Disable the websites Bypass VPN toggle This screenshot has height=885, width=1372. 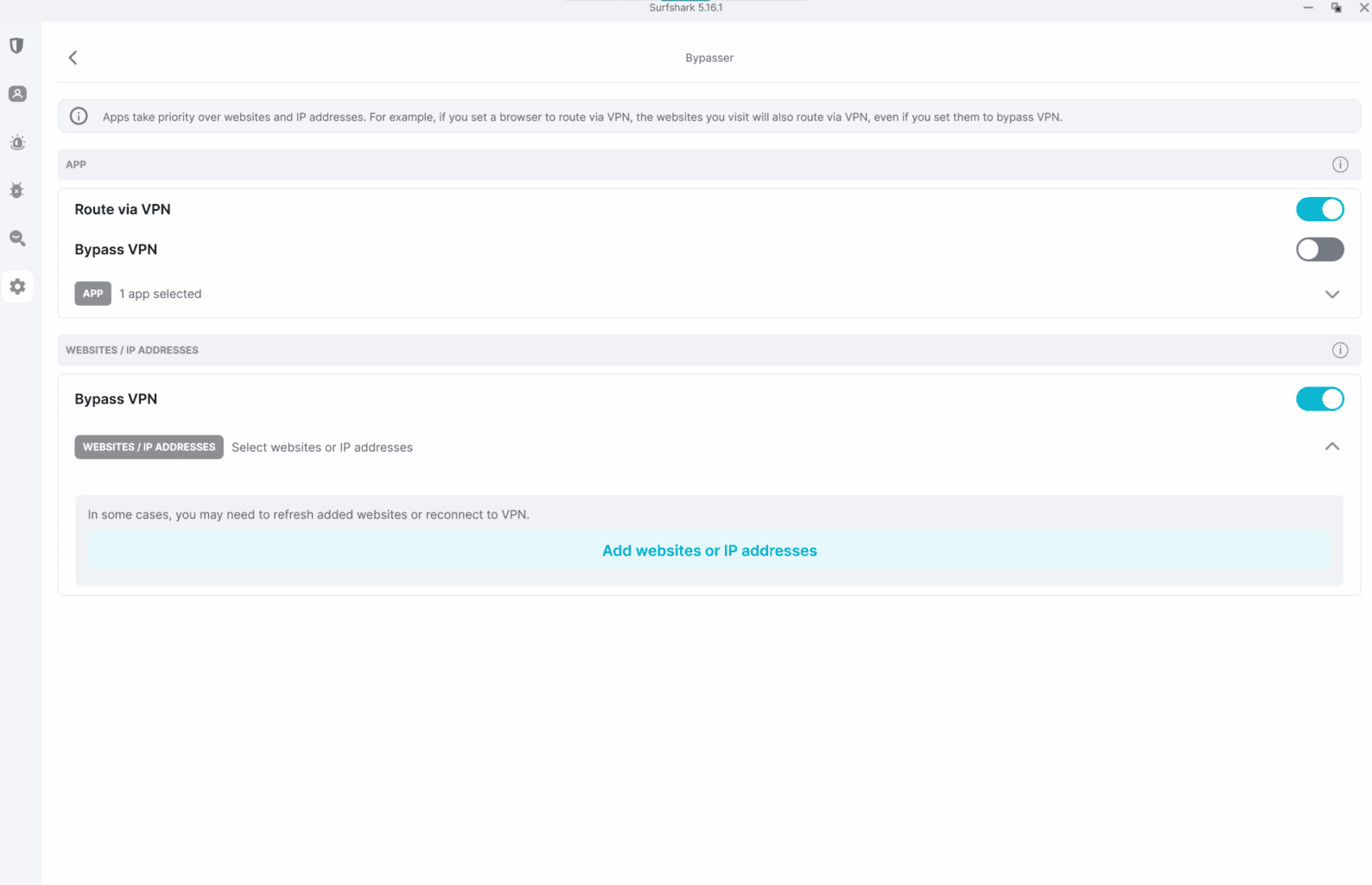click(1319, 399)
